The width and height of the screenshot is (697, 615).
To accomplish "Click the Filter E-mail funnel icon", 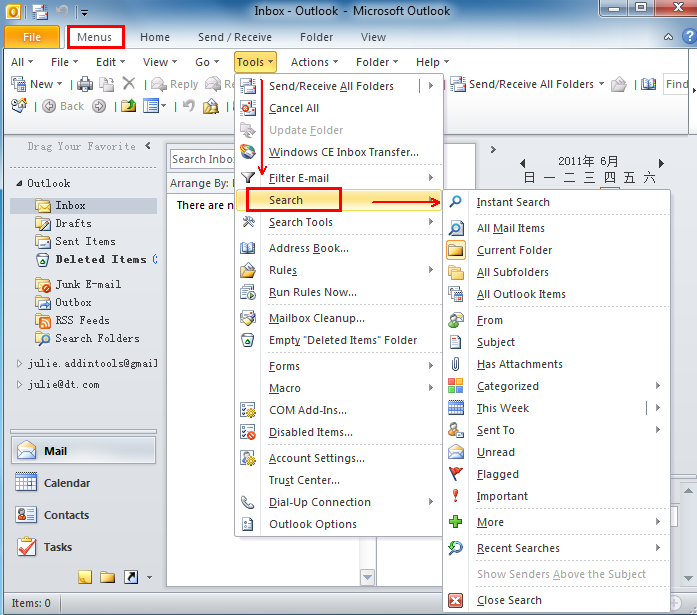I will [248, 178].
